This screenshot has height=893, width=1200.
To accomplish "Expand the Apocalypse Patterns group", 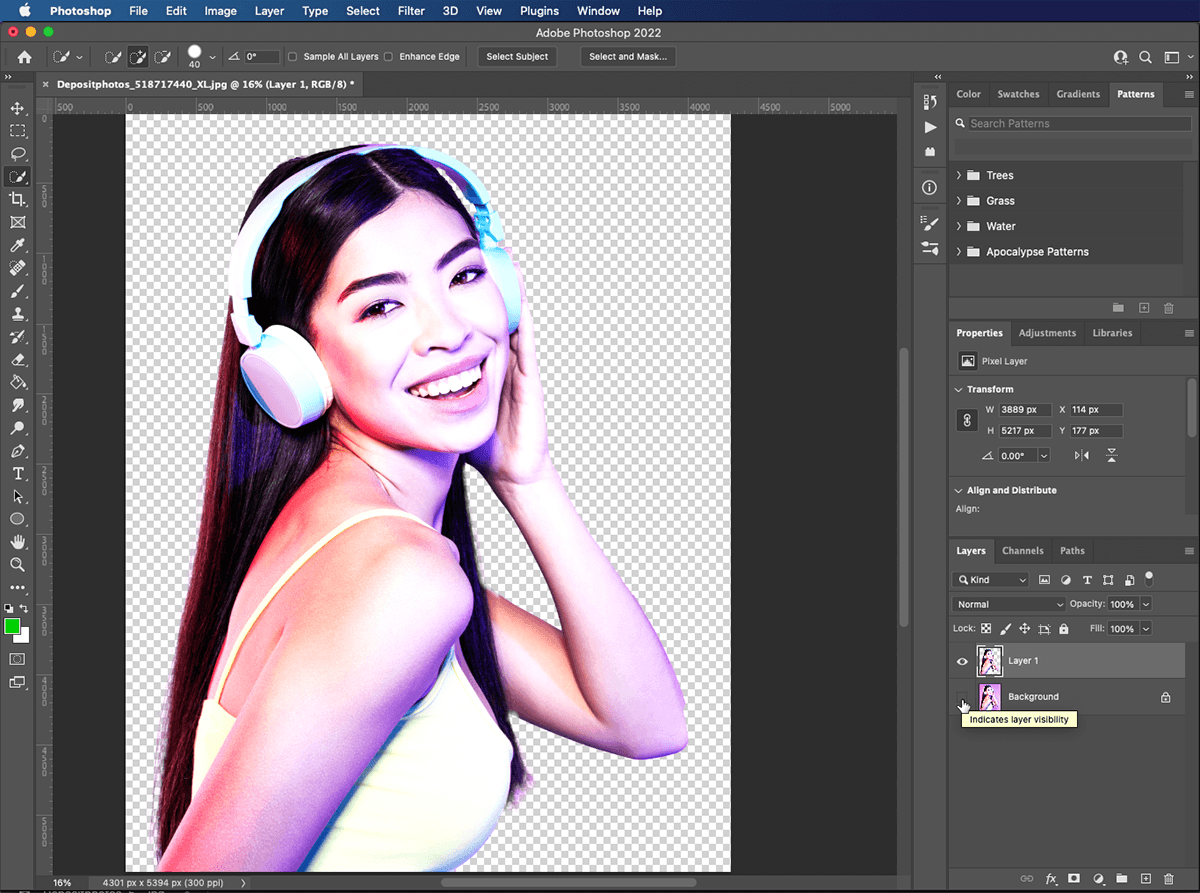I will pyautogui.click(x=957, y=251).
